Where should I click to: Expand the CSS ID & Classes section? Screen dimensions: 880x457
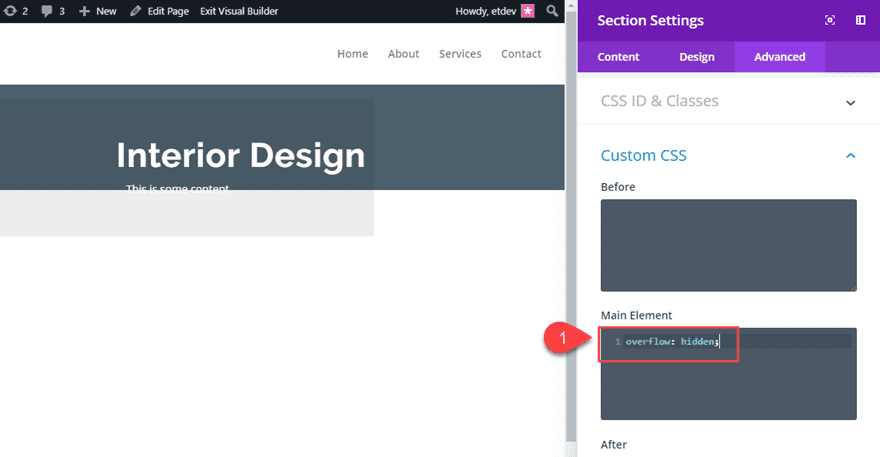coord(850,102)
